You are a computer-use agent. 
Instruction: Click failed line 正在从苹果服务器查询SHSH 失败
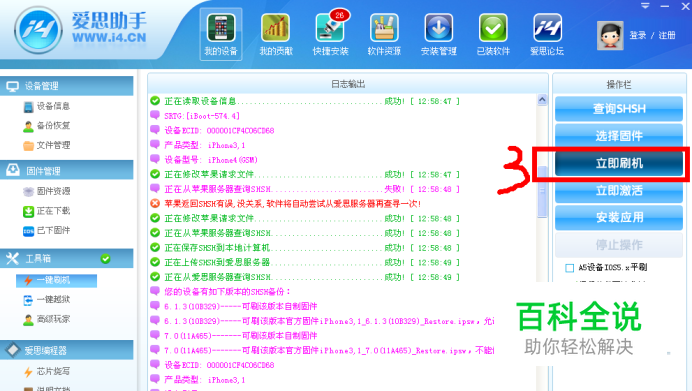(x=312, y=189)
